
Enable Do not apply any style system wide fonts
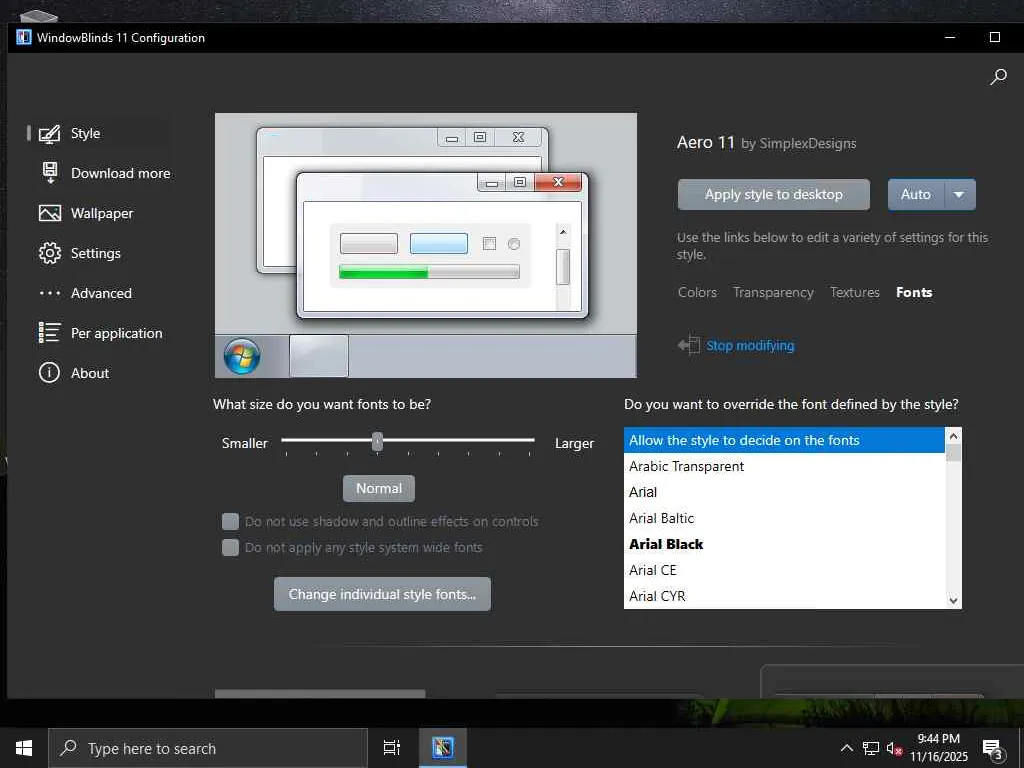coord(231,547)
